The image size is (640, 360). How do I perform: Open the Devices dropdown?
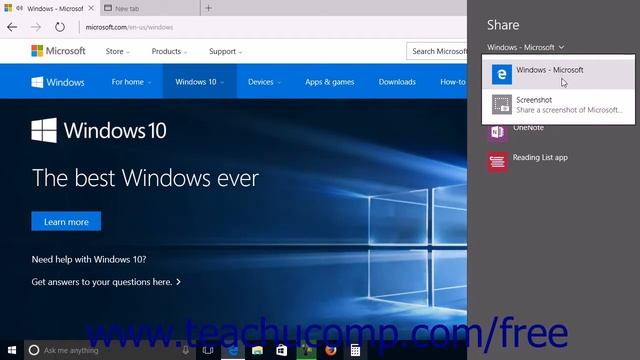264,82
